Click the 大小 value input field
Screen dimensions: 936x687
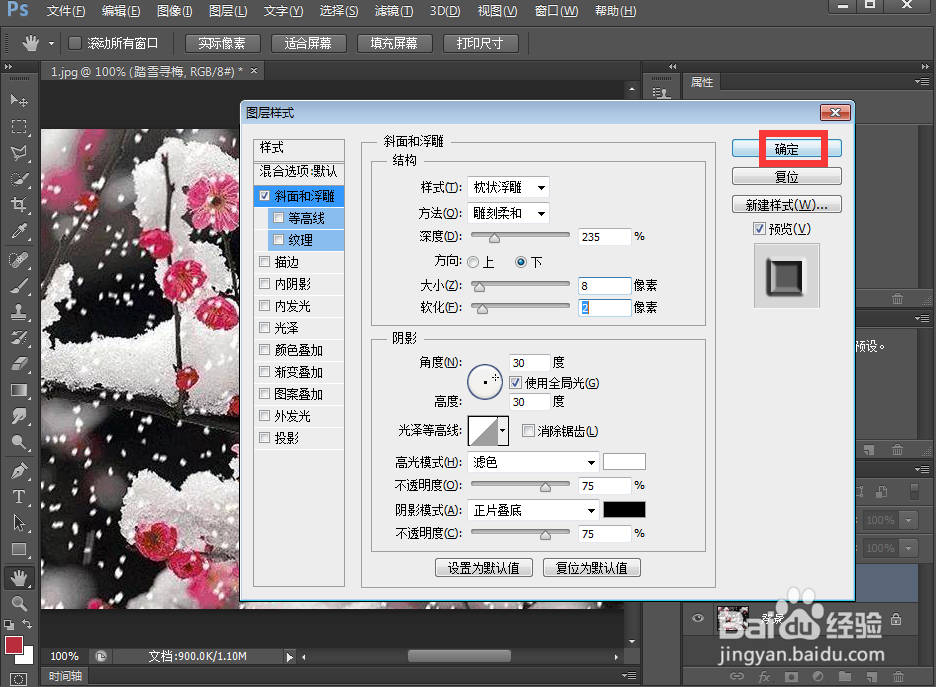click(604, 286)
